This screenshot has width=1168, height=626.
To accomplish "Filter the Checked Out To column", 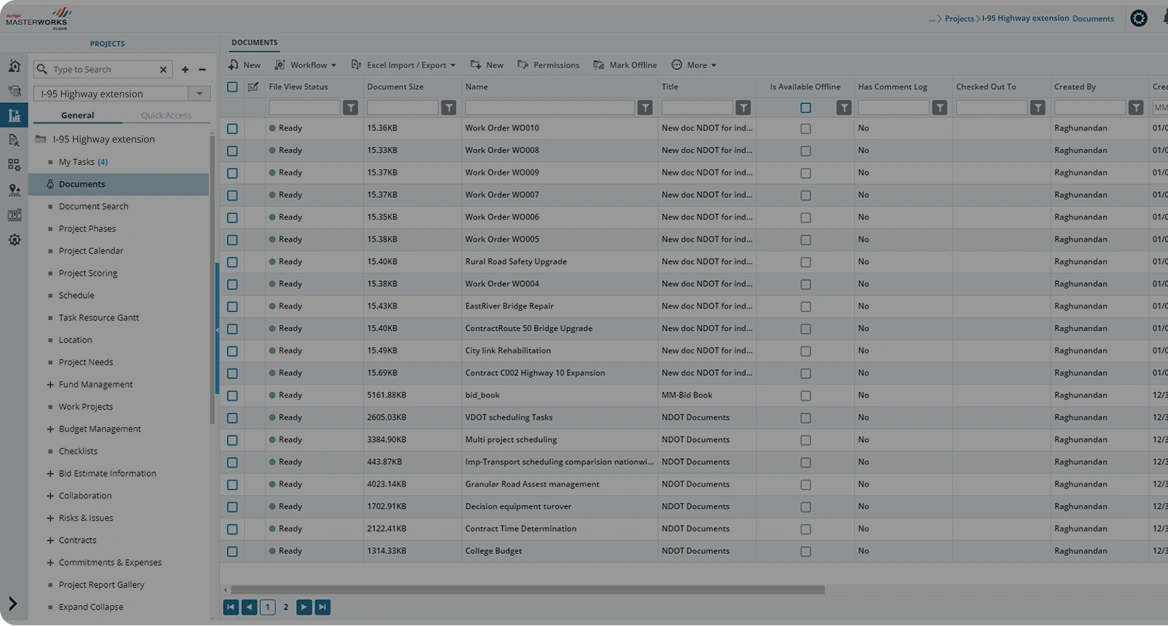I will click(1038, 108).
